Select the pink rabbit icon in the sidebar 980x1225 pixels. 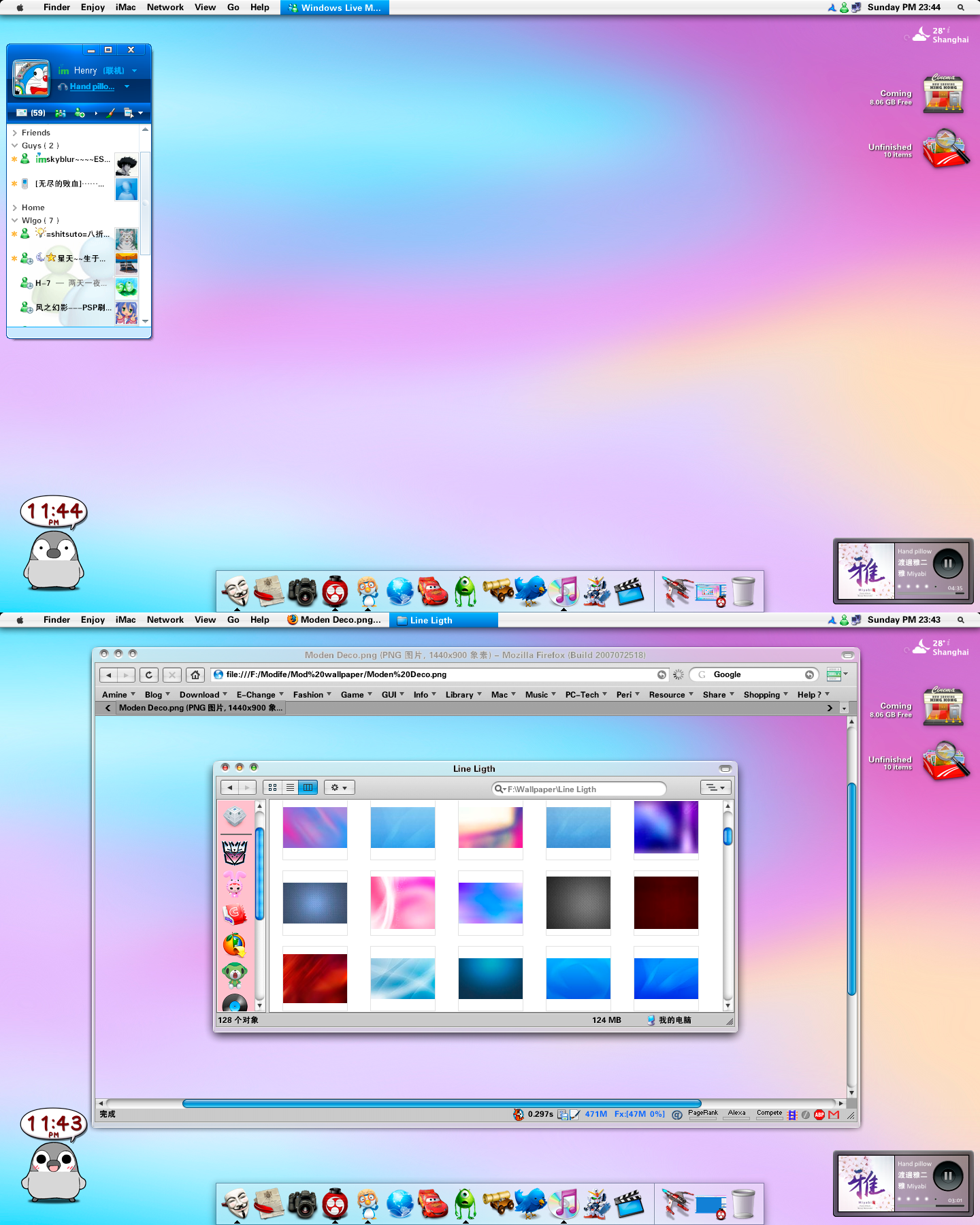pos(235,884)
